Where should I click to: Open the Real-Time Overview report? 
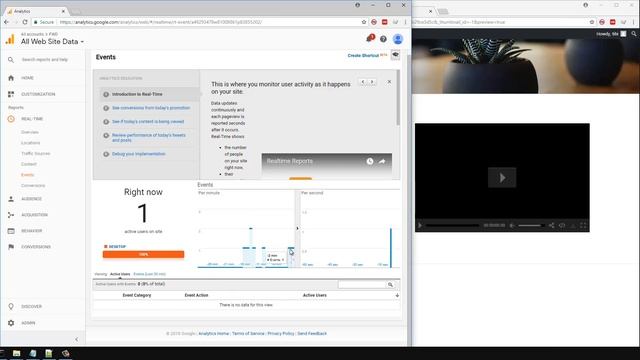point(30,132)
